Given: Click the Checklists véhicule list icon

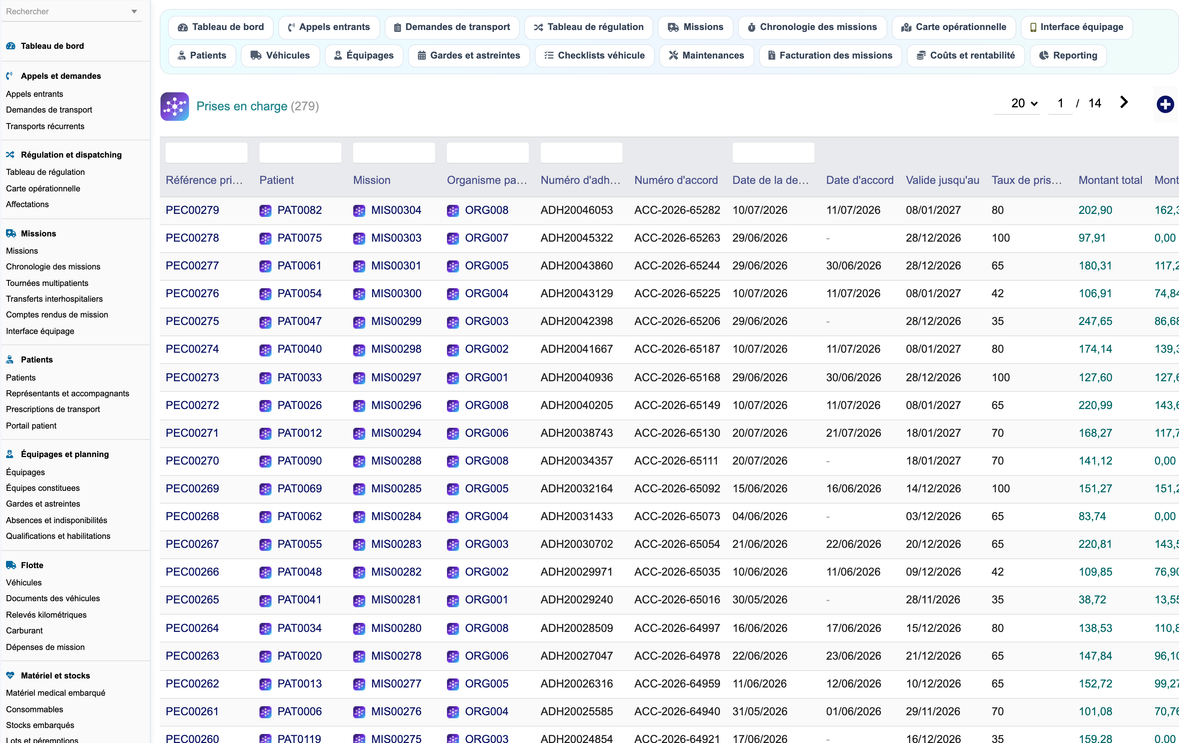Looking at the screenshot, I should click(548, 55).
